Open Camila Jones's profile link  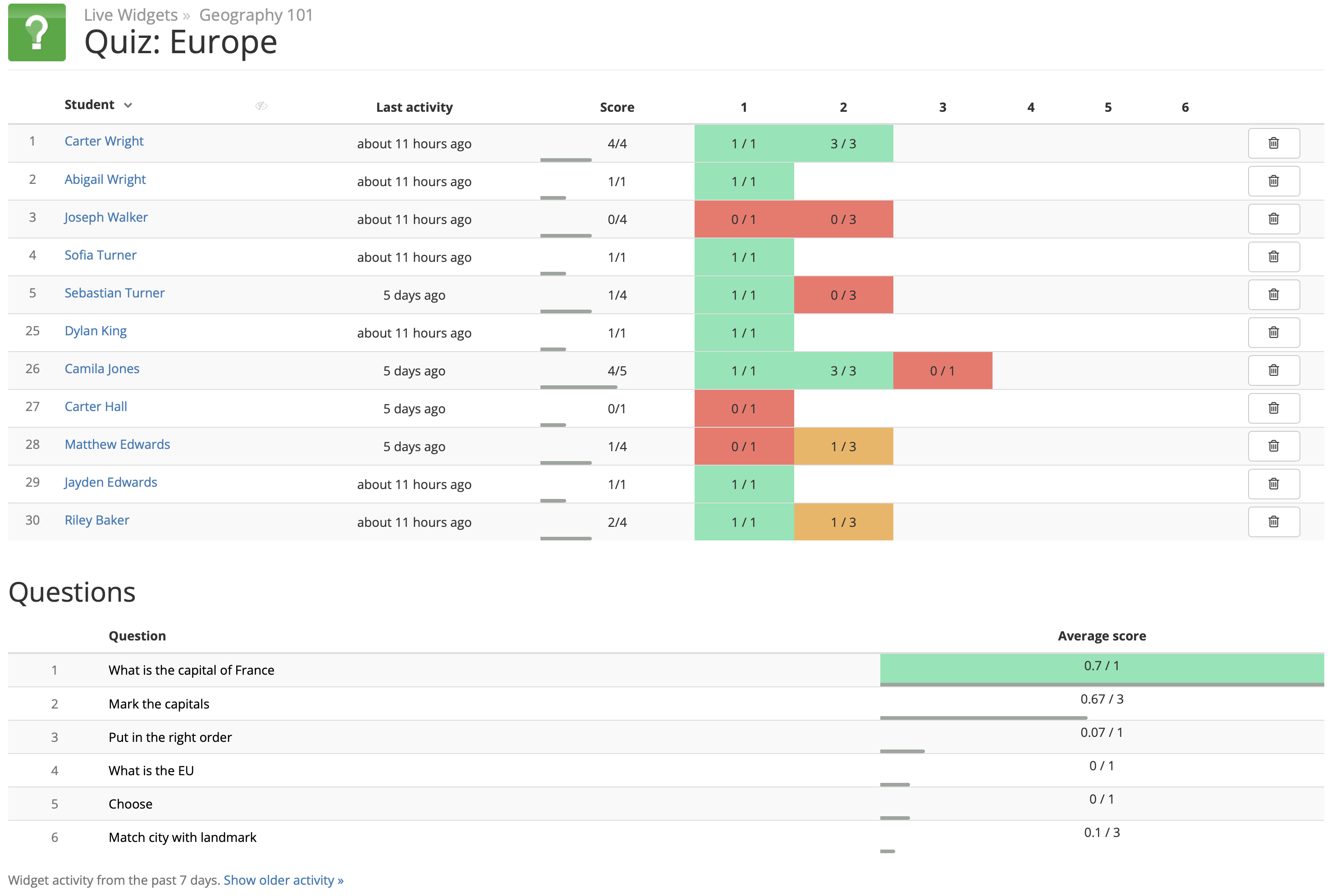(102, 369)
